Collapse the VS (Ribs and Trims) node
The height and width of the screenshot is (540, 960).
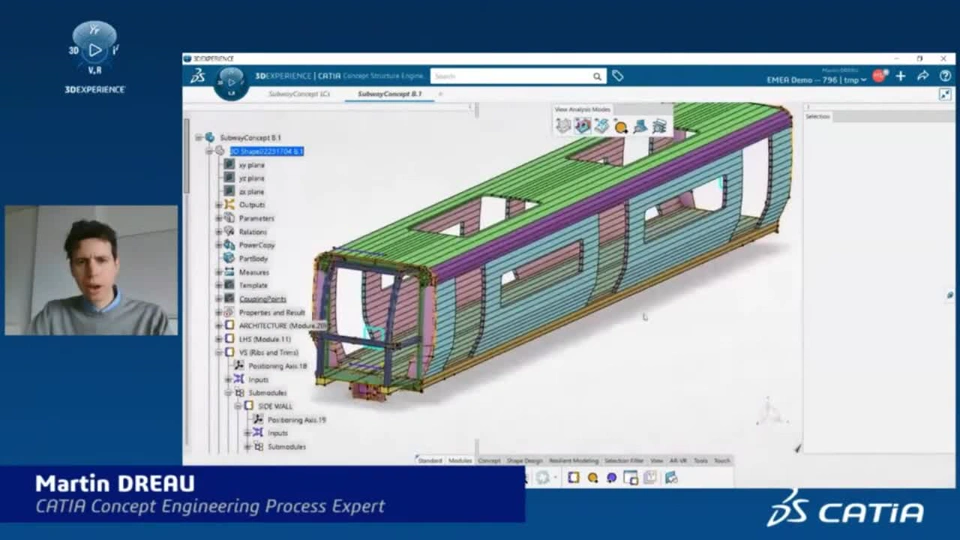point(219,353)
